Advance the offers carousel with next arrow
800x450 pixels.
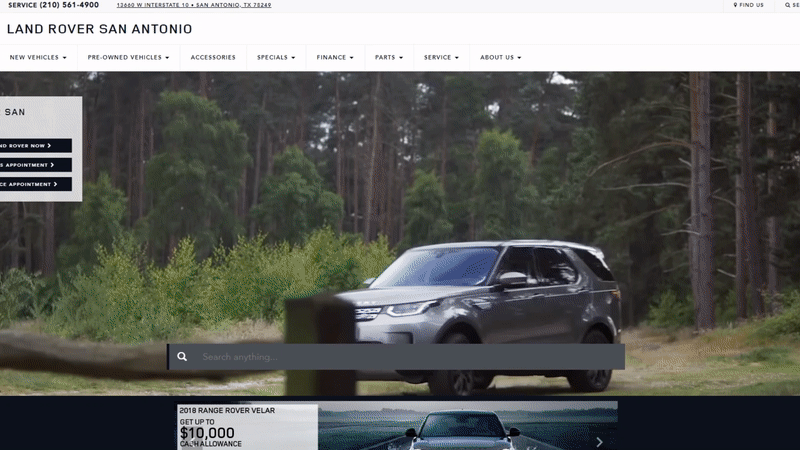tap(599, 442)
